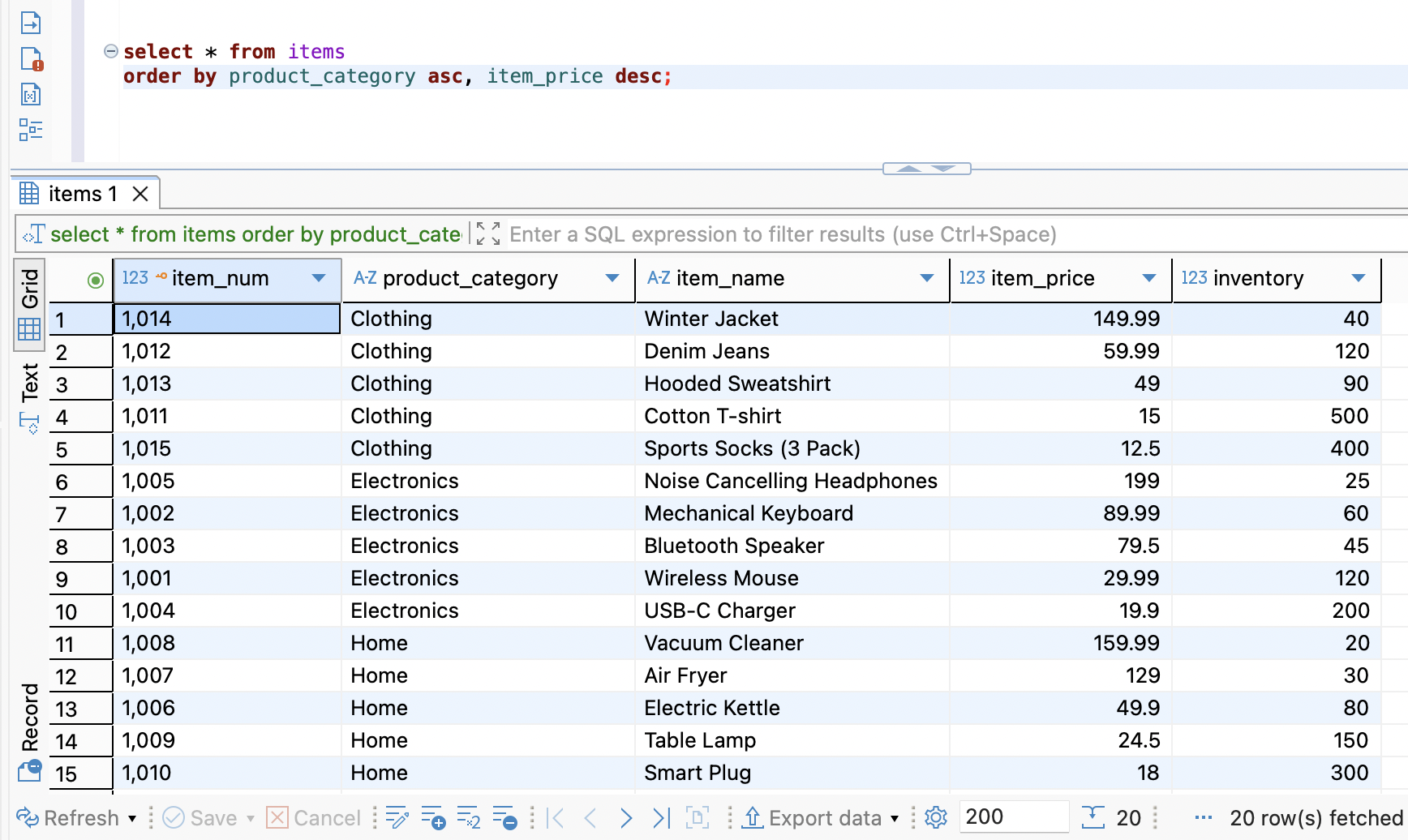Image resolution: width=1408 pixels, height=840 pixels.
Task: Click the fetch size field showing 200
Action: click(x=1013, y=816)
